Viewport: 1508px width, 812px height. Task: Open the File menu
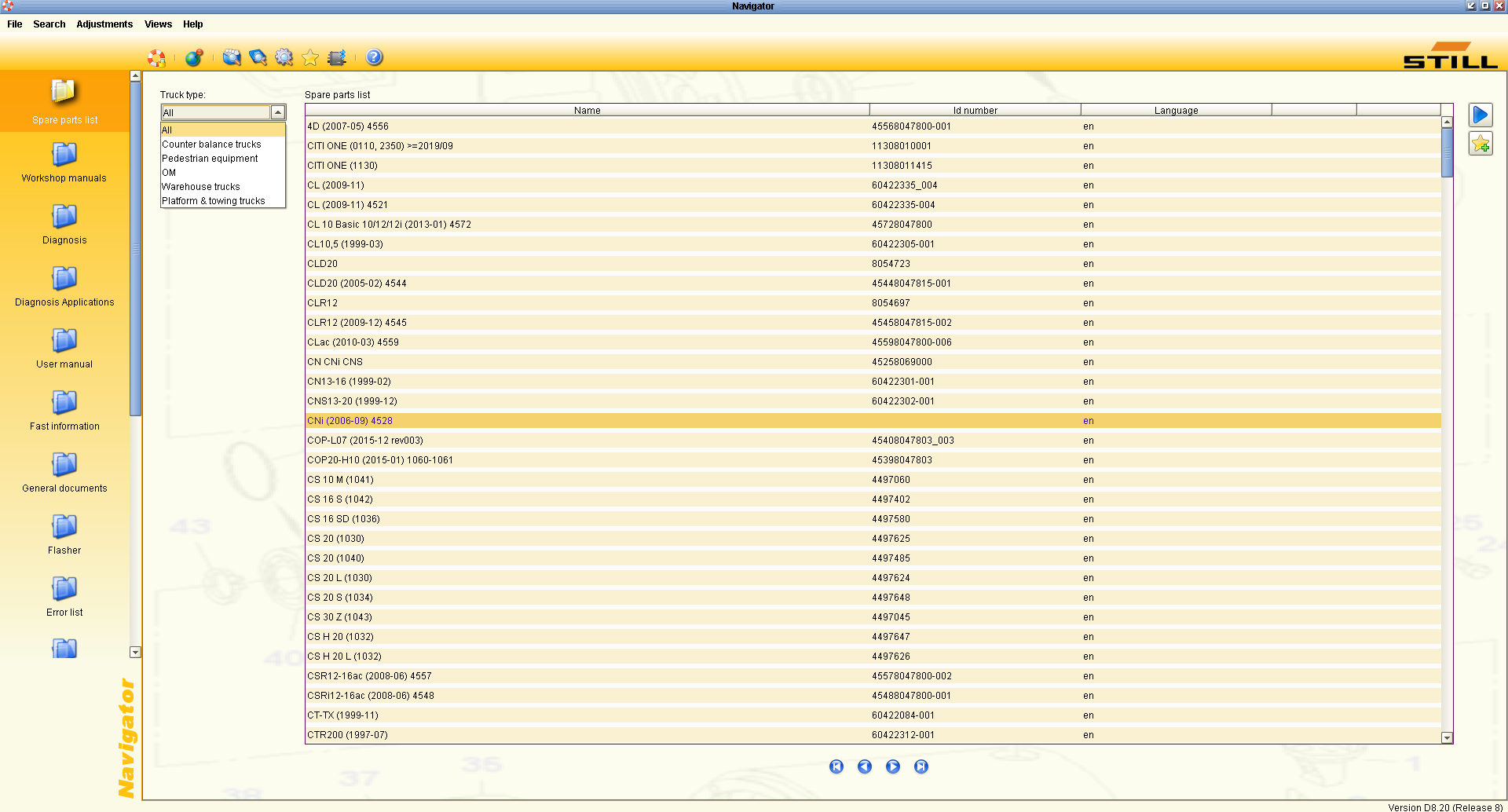point(15,24)
